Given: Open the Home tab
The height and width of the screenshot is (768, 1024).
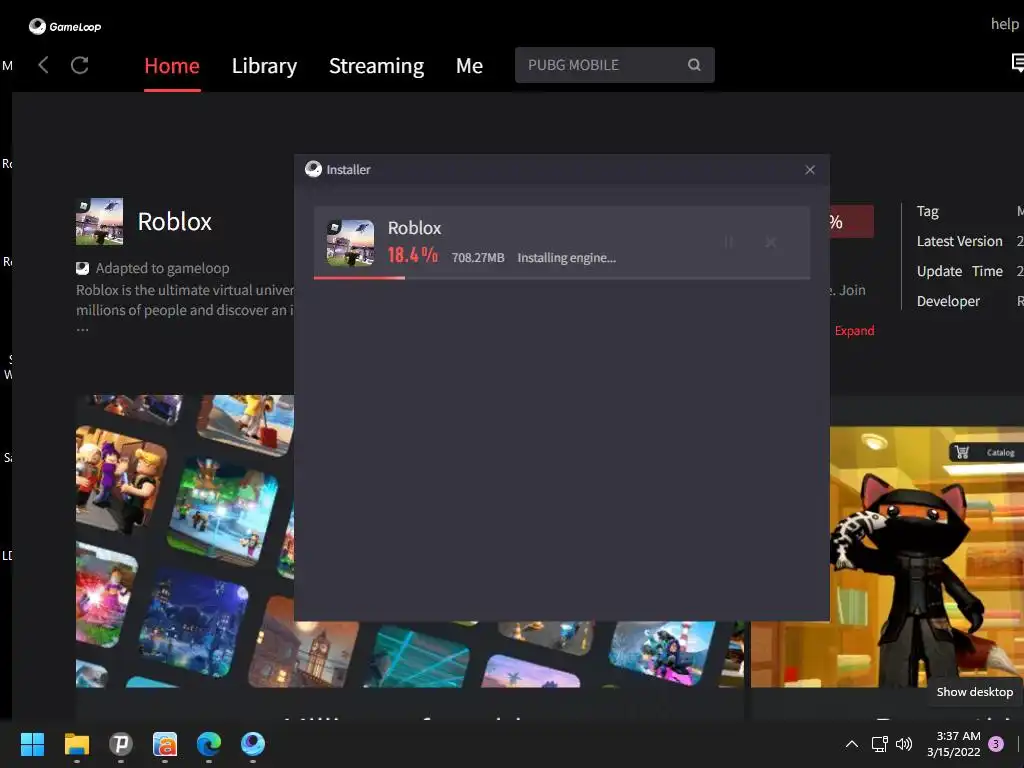Looking at the screenshot, I should point(172,66).
